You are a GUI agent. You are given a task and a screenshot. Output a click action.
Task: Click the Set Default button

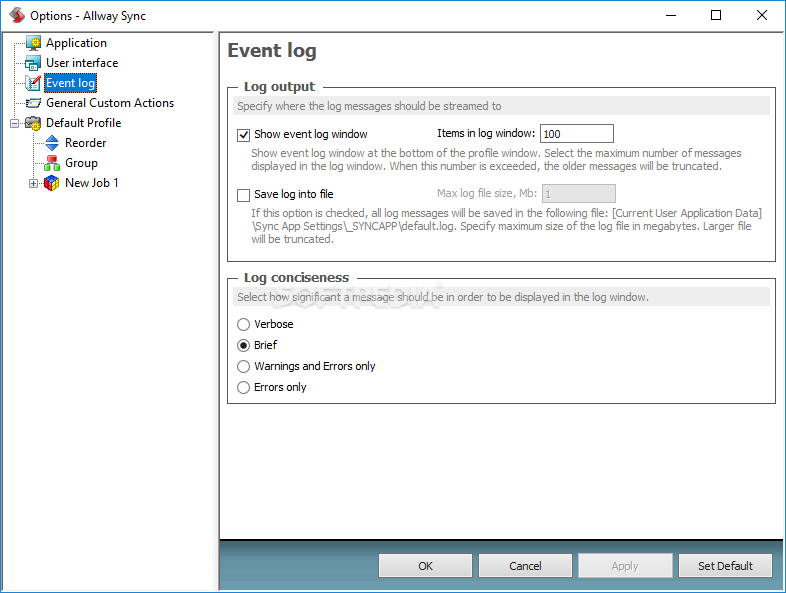click(725, 566)
